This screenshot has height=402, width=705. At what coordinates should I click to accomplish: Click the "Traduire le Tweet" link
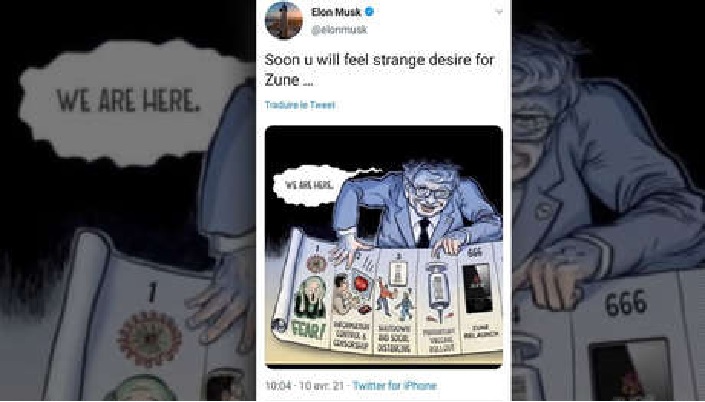(x=300, y=105)
